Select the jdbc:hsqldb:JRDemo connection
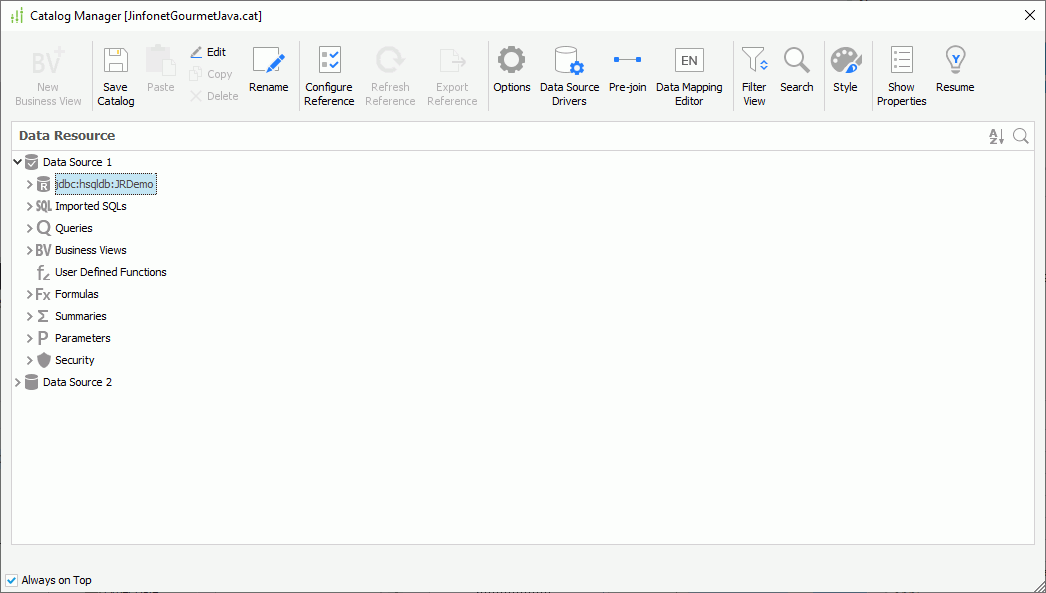This screenshot has height=593, width=1046. pos(104,184)
